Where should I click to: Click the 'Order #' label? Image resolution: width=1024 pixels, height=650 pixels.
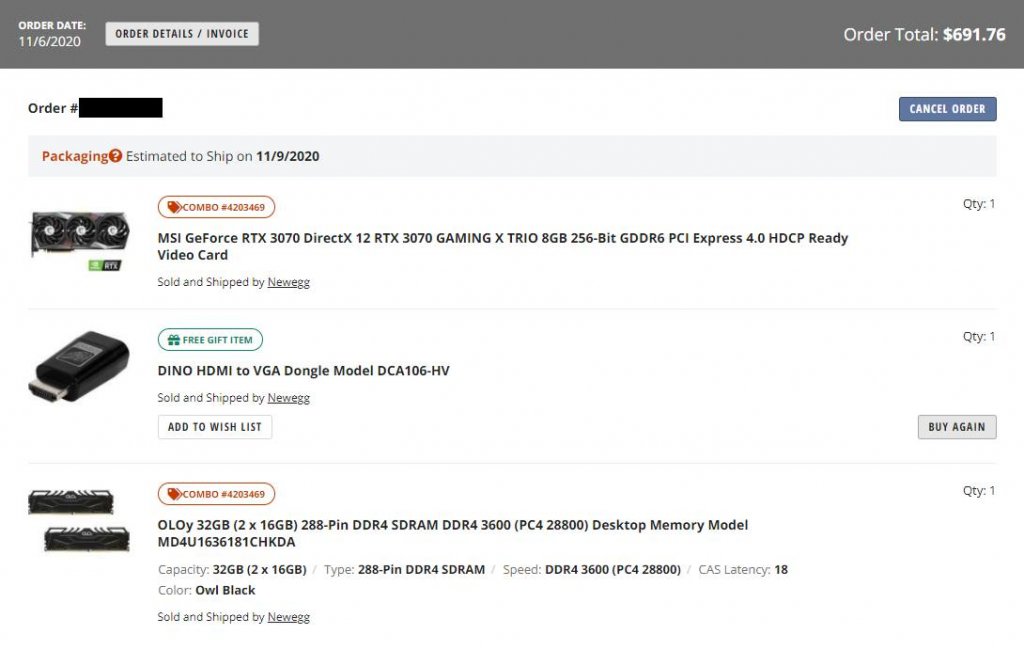click(52, 108)
